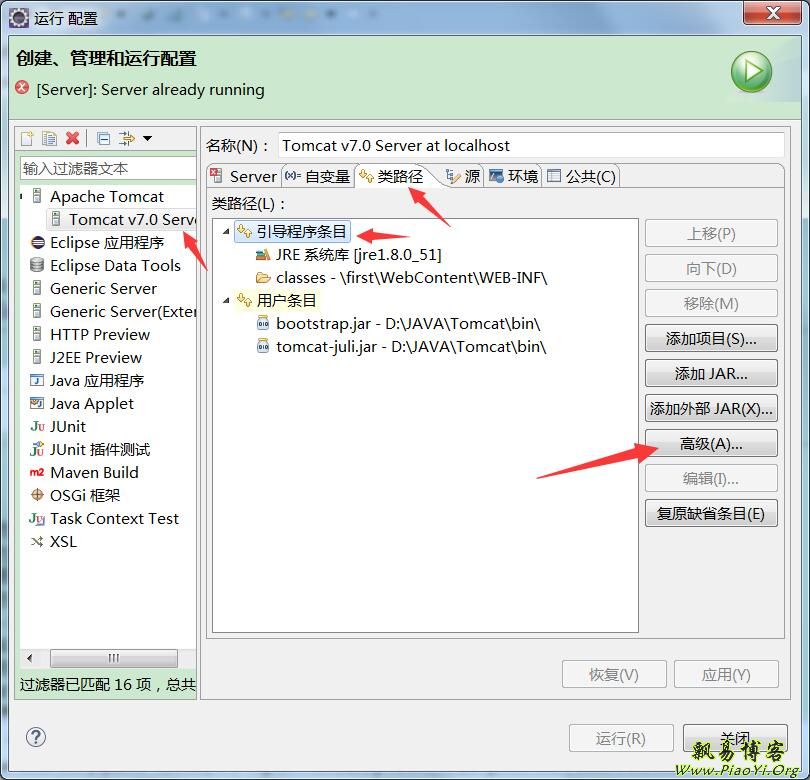The width and height of the screenshot is (810, 780).
Task: Click the help question mark icon
Action: tap(36, 737)
